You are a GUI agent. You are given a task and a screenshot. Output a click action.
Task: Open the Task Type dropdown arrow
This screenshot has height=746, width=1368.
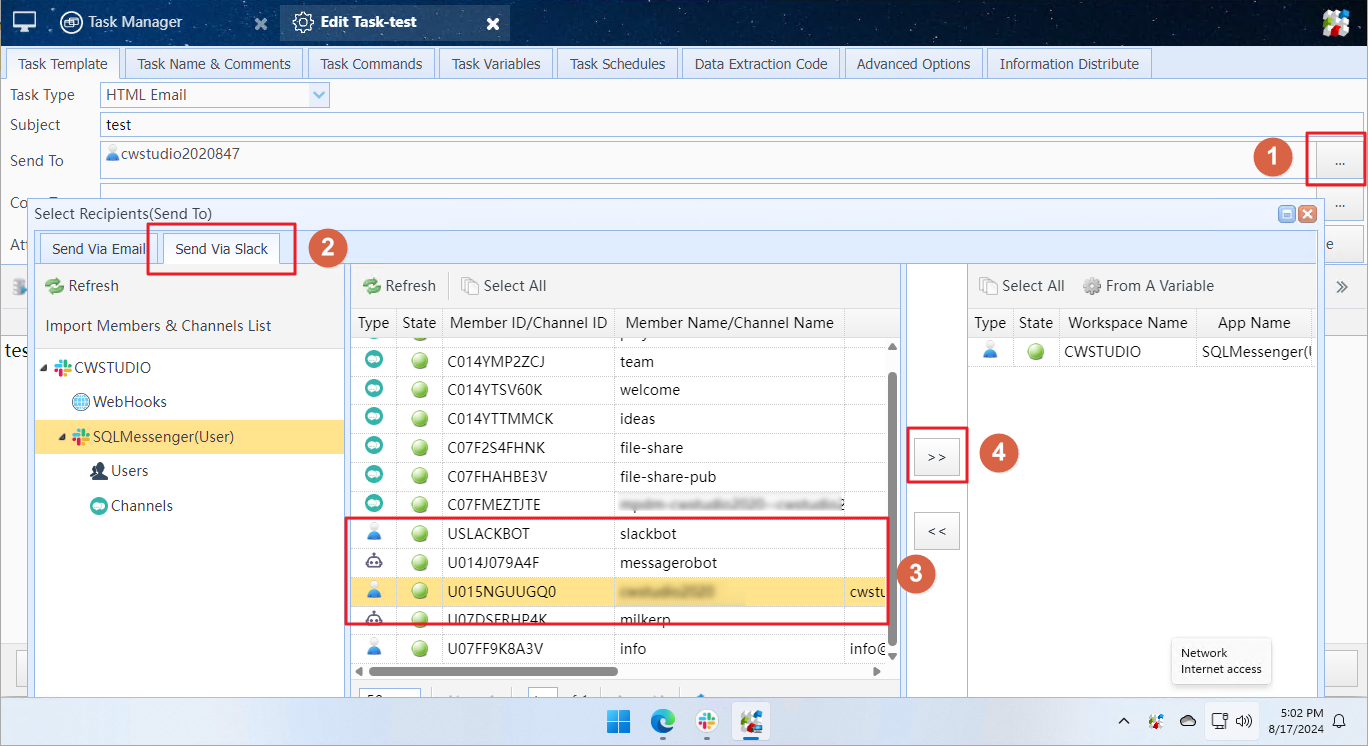319,95
